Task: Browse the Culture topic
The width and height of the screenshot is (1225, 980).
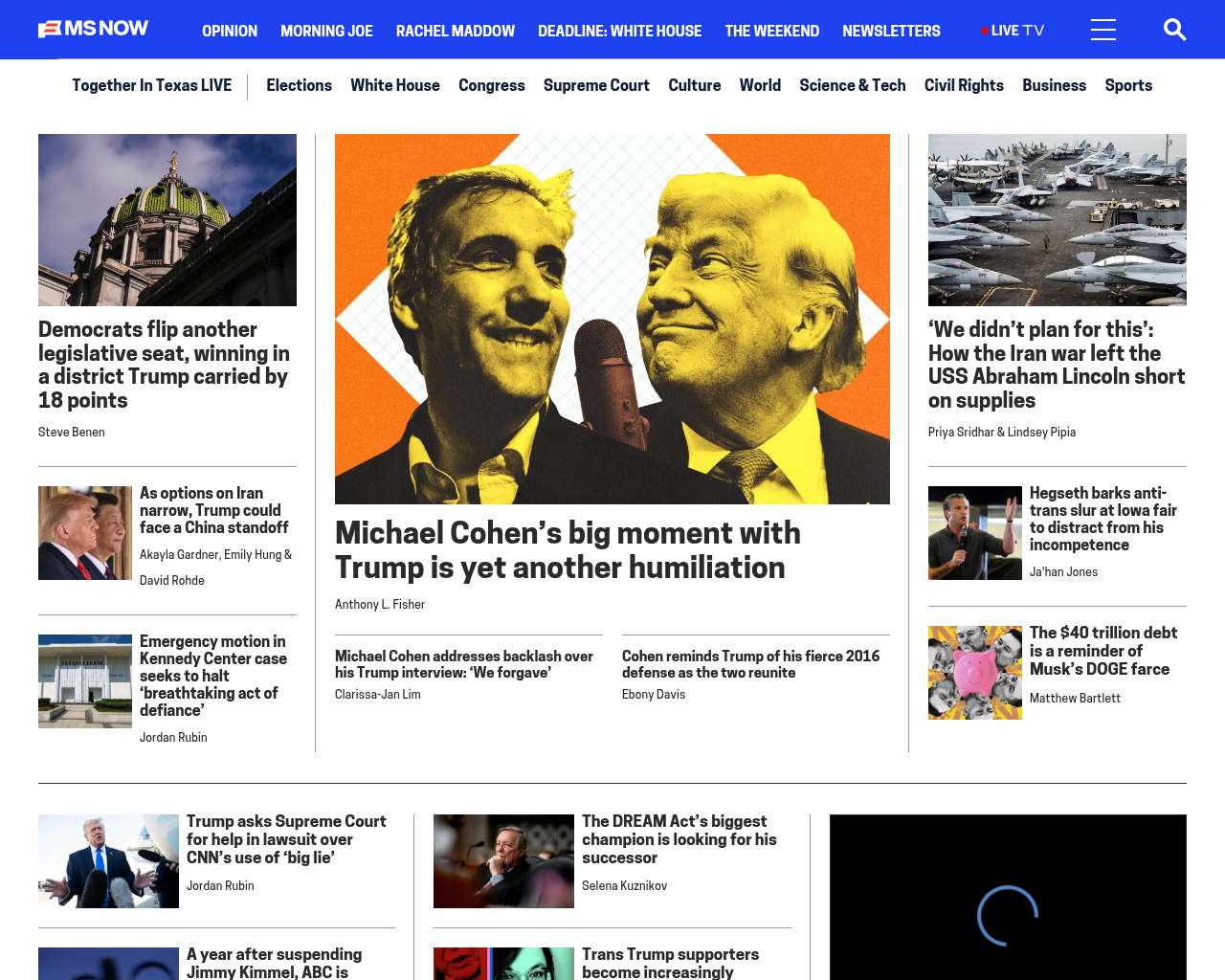Action: pyautogui.click(x=695, y=85)
